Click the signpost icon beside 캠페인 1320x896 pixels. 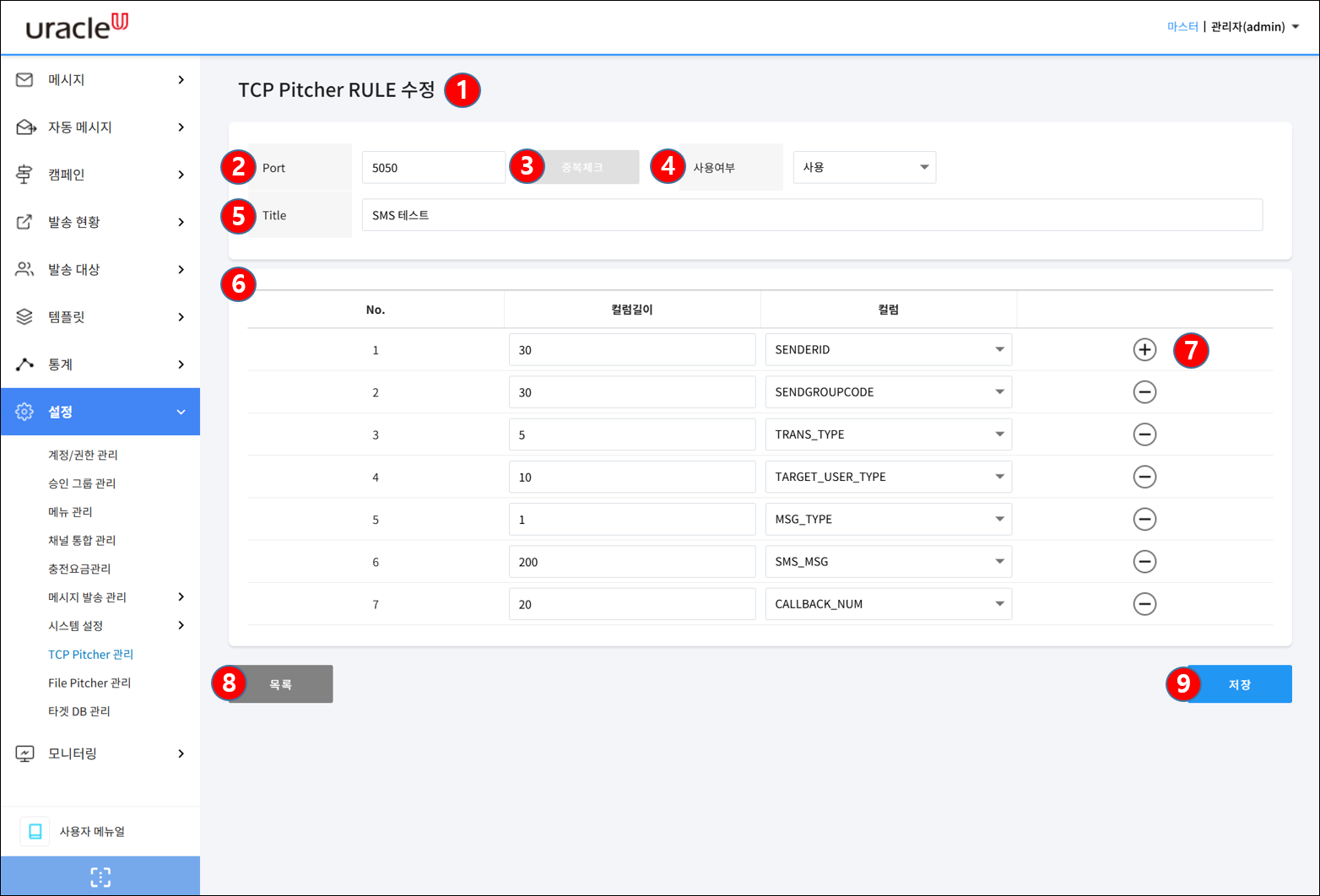[x=24, y=175]
